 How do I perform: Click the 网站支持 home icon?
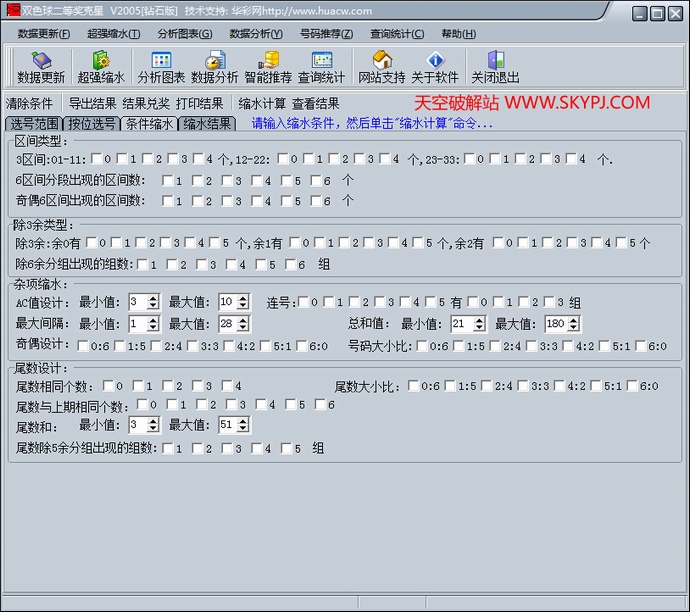tap(382, 67)
